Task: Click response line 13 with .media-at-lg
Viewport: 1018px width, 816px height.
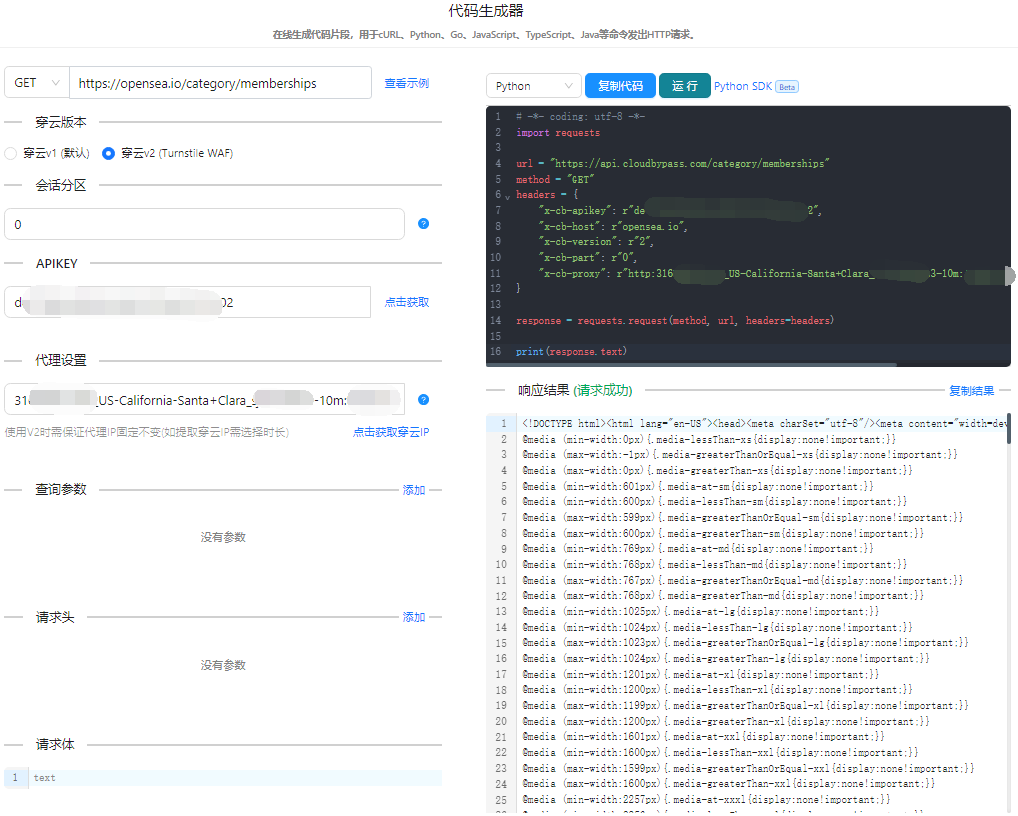Action: [701, 612]
